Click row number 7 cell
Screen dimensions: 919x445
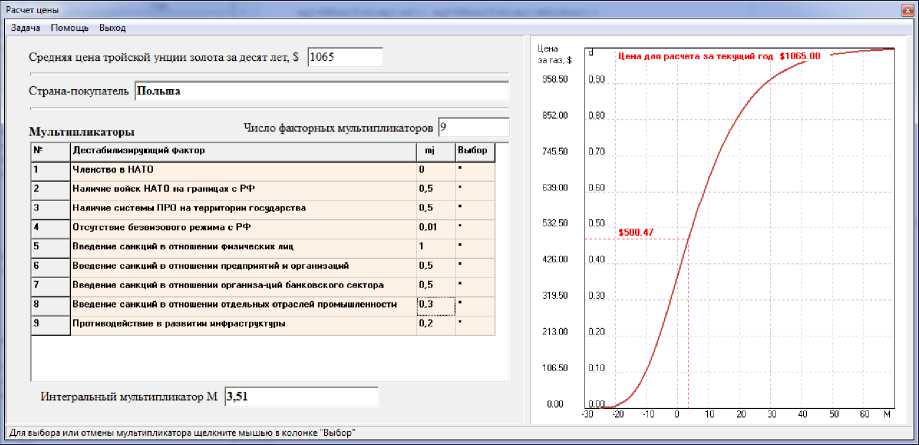point(50,286)
